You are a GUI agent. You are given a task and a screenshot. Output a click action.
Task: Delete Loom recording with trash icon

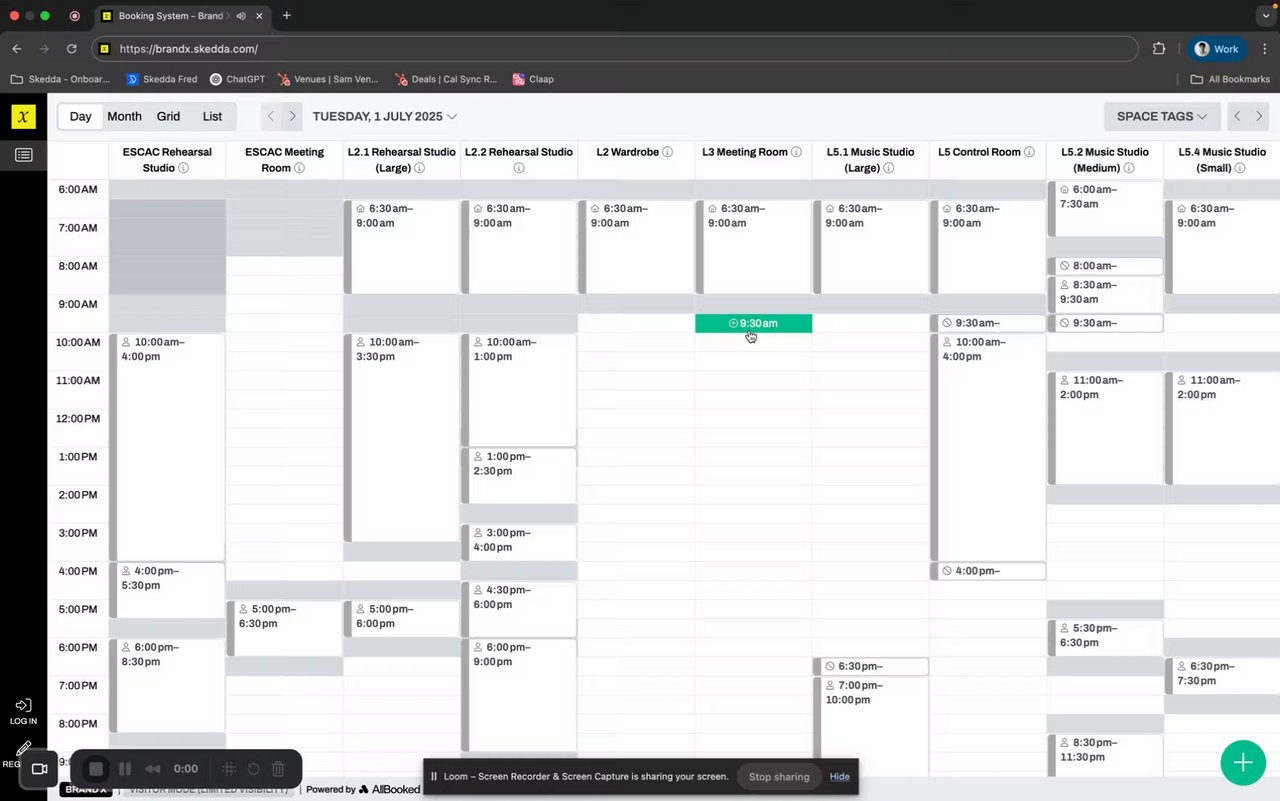point(279,769)
